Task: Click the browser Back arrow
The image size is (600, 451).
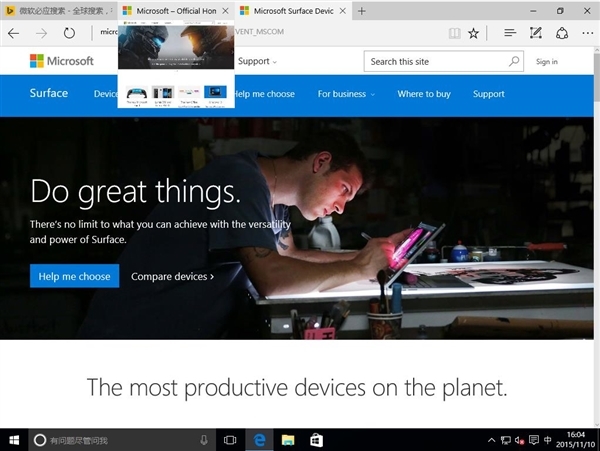Action: (14, 33)
